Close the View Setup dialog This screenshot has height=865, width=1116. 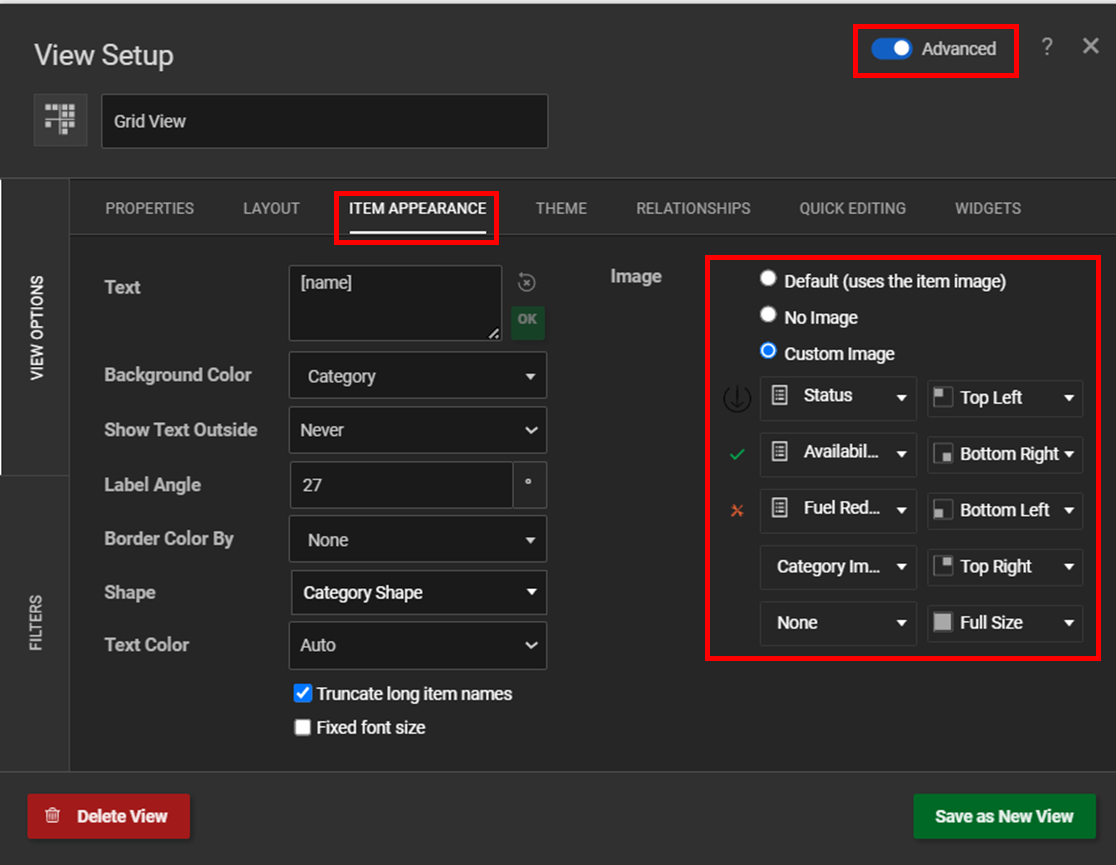tap(1090, 46)
